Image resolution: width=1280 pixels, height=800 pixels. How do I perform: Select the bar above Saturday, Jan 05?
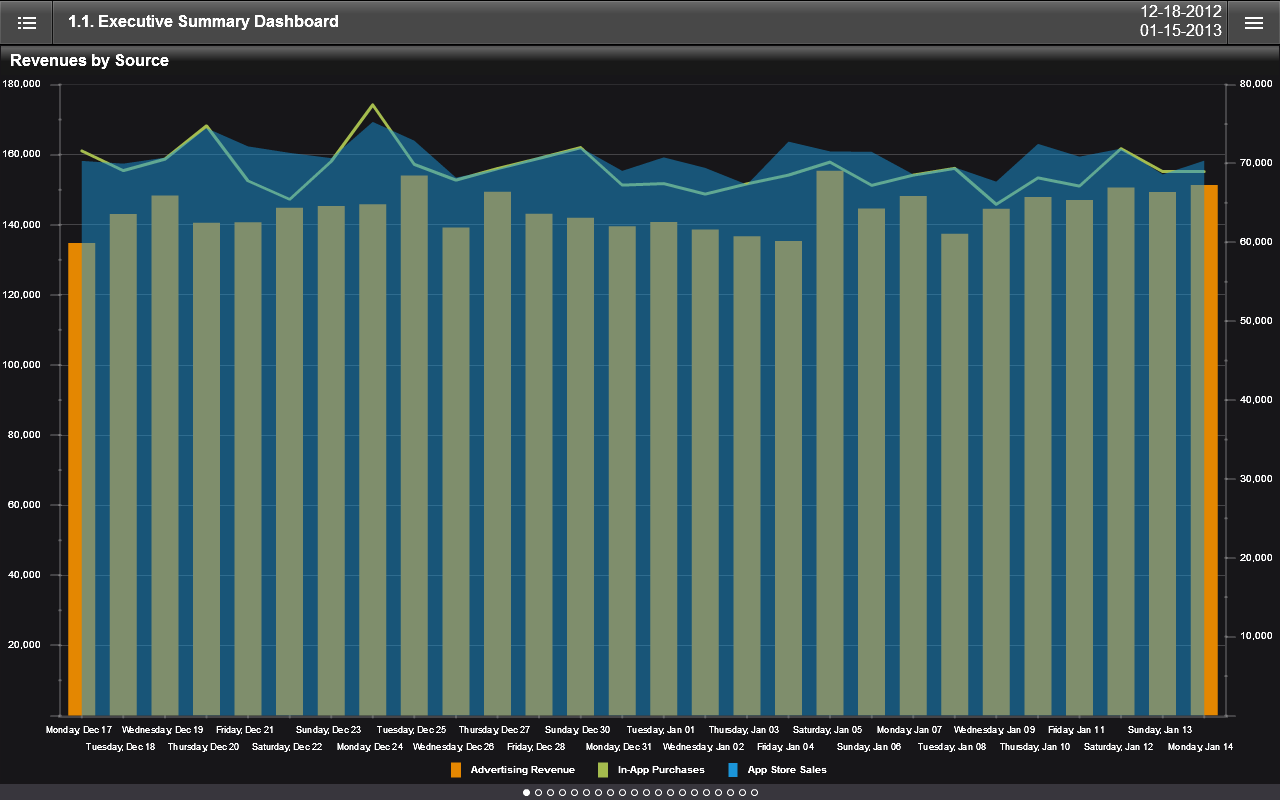830,443
